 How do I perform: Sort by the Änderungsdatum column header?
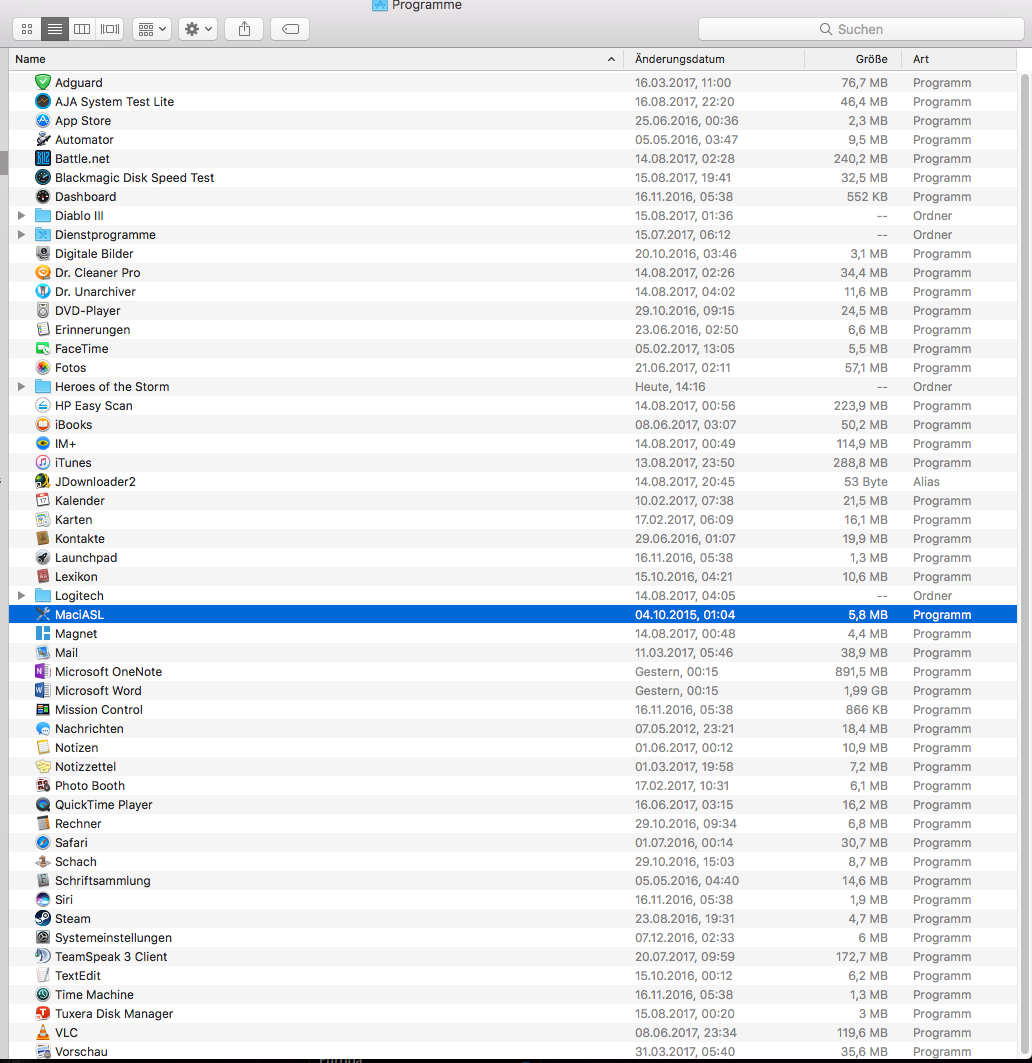click(714, 59)
